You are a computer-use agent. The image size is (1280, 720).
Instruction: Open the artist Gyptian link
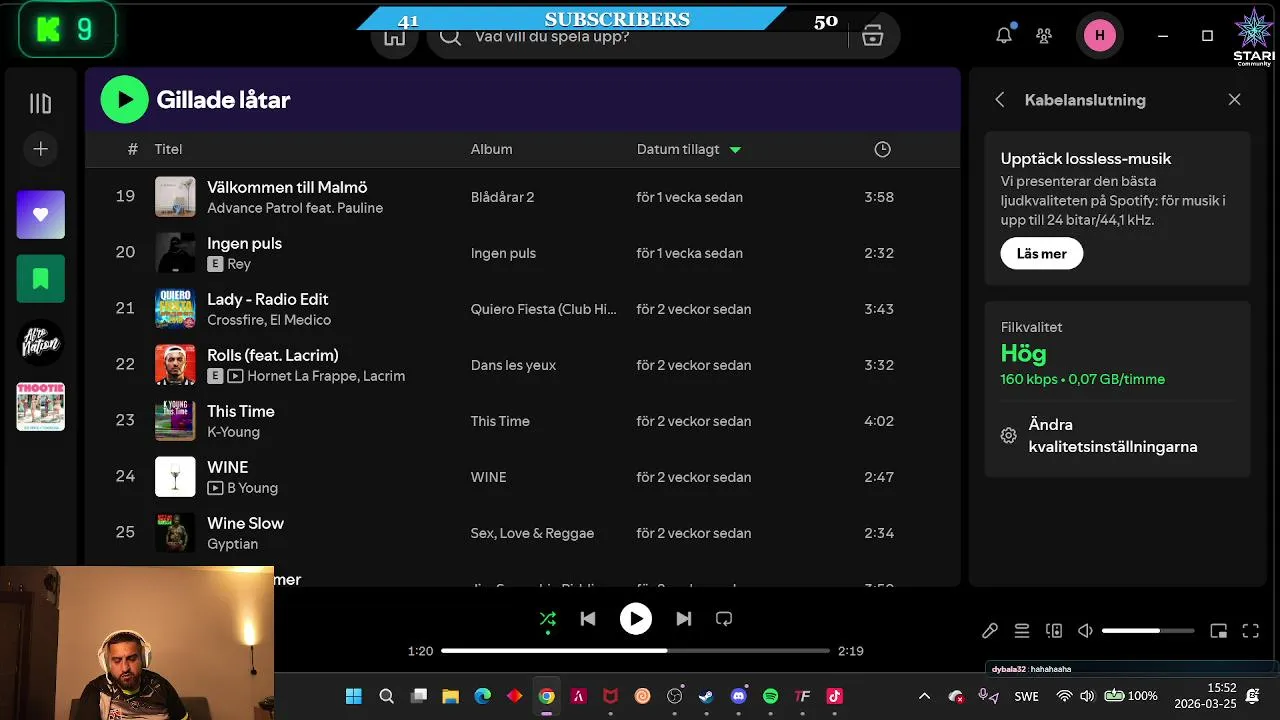click(x=232, y=544)
